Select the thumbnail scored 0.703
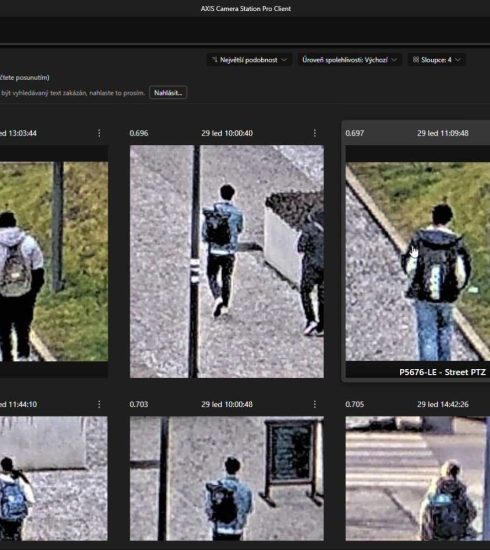 click(x=227, y=478)
